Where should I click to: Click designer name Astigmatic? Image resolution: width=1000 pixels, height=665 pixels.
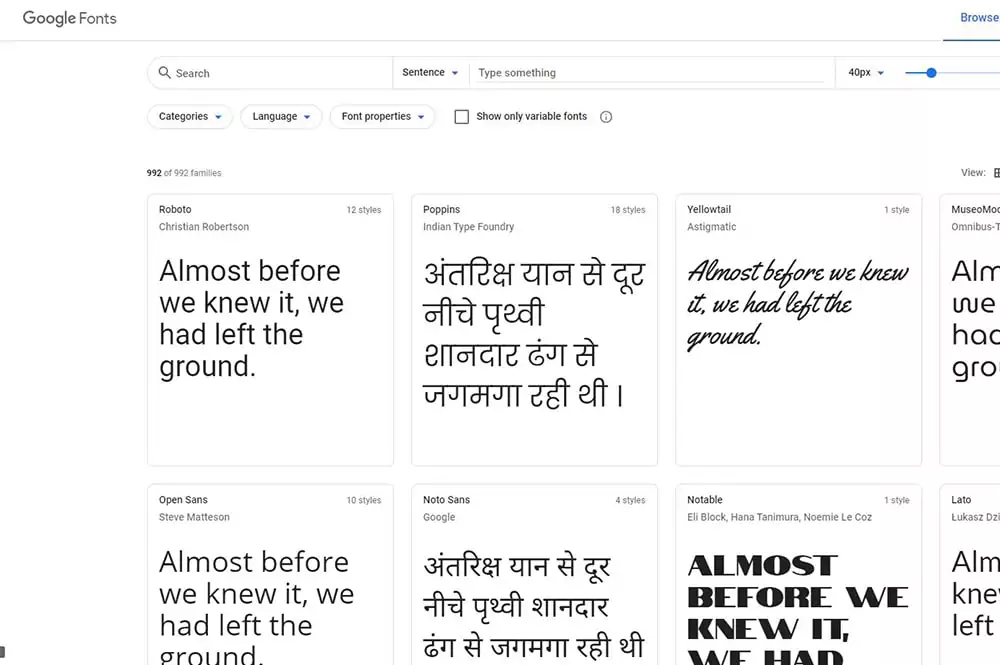coord(712,226)
